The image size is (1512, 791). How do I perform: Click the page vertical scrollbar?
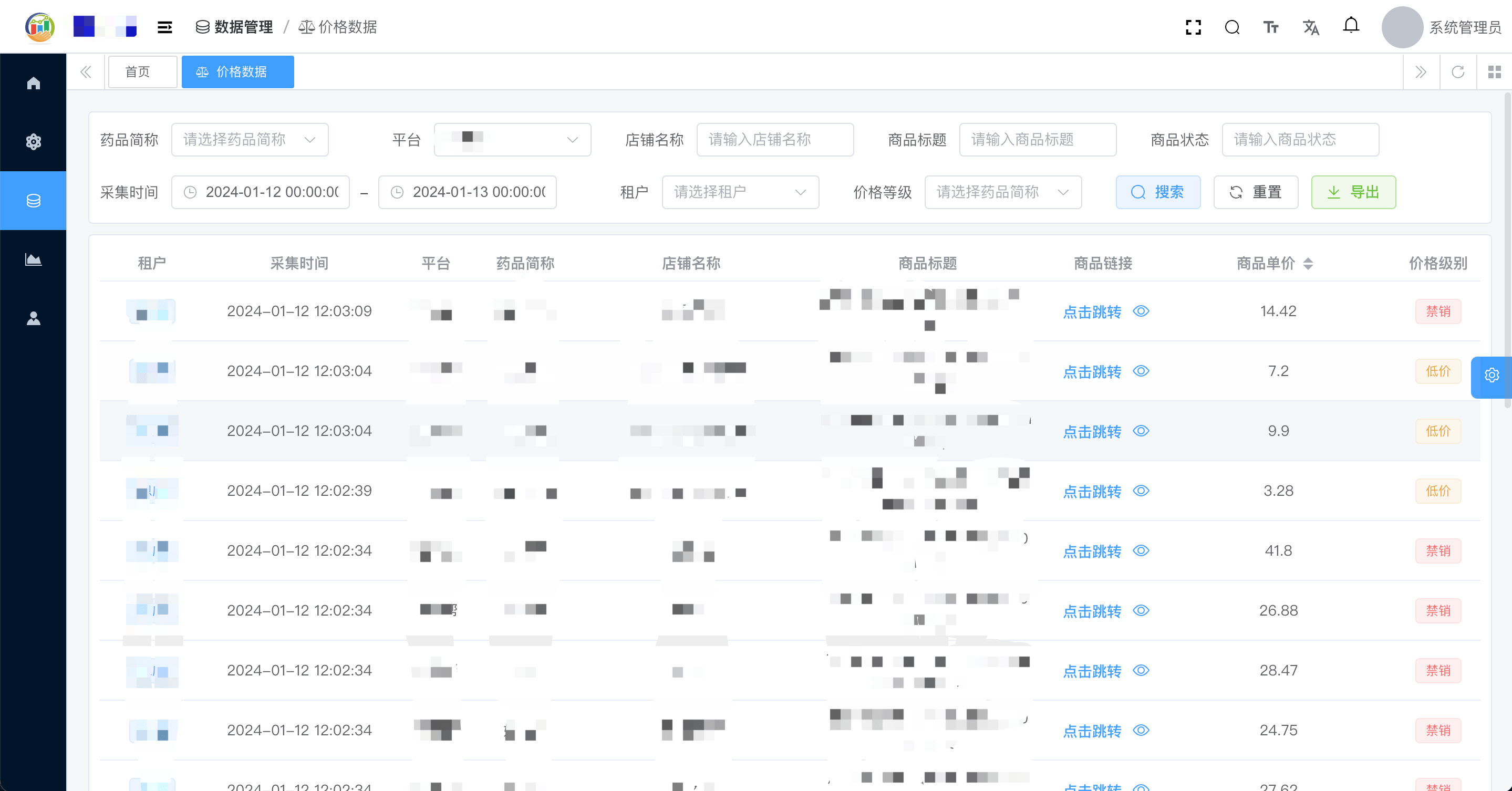(1507, 250)
